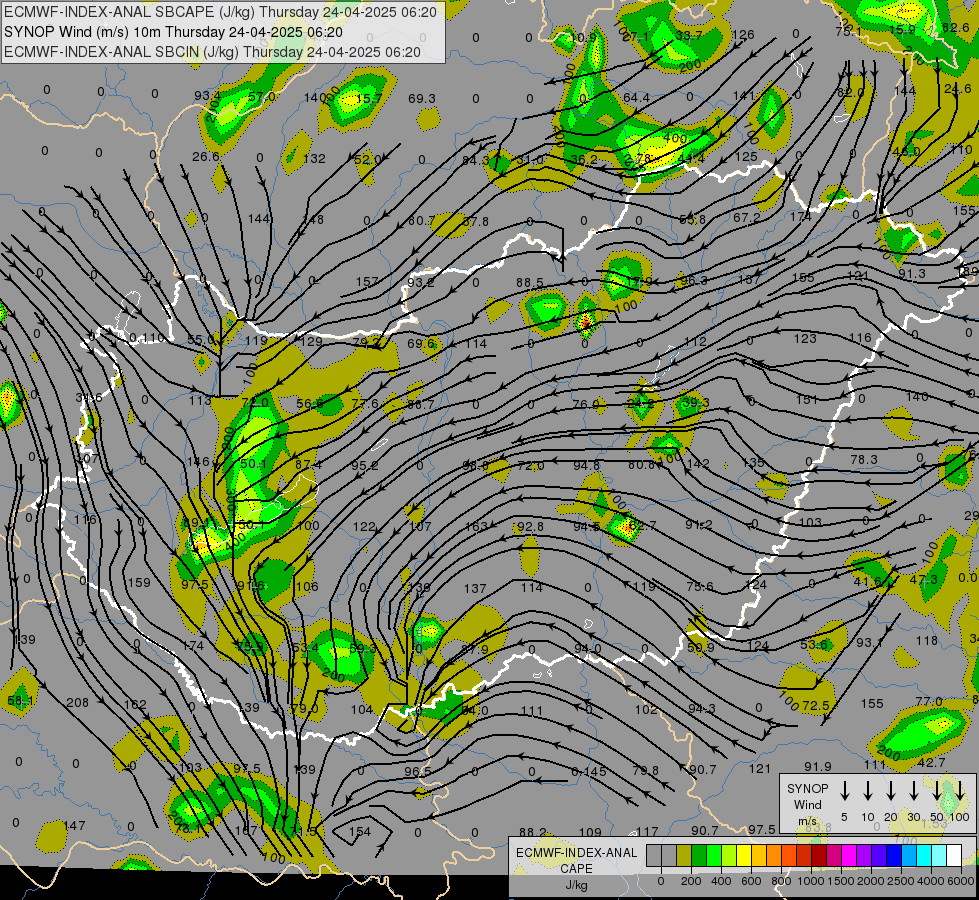Click the SYNOP Wind 10m title line
Screen dimensions: 979x900
tap(173, 32)
